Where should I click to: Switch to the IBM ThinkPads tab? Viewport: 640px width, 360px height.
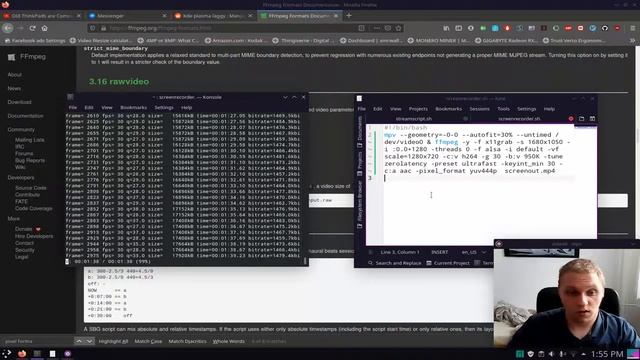[42, 16]
